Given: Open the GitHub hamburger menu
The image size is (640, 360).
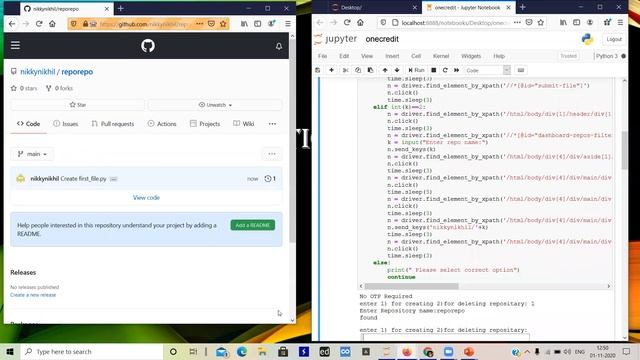Looking at the screenshot, I should 15,45.
